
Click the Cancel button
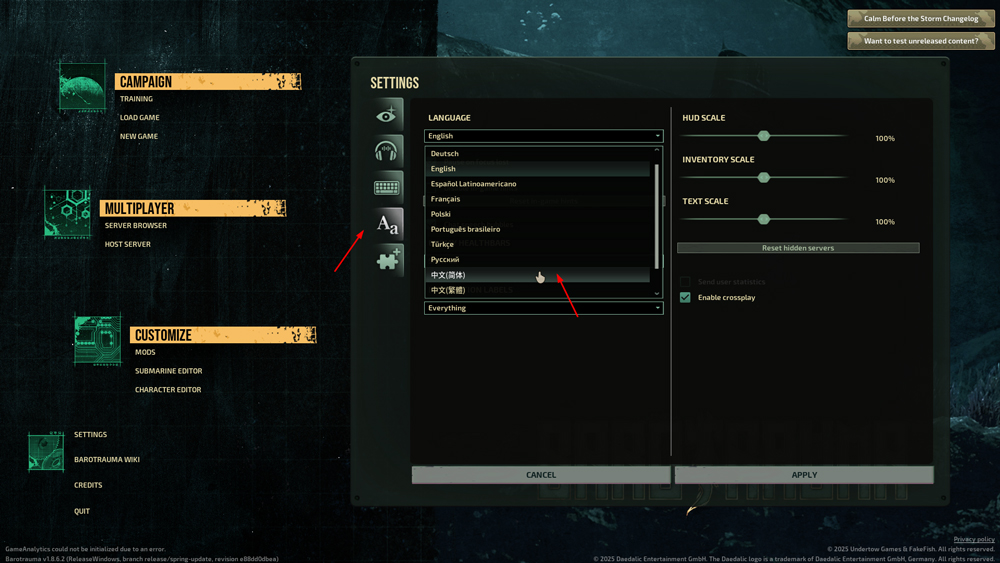(x=541, y=475)
